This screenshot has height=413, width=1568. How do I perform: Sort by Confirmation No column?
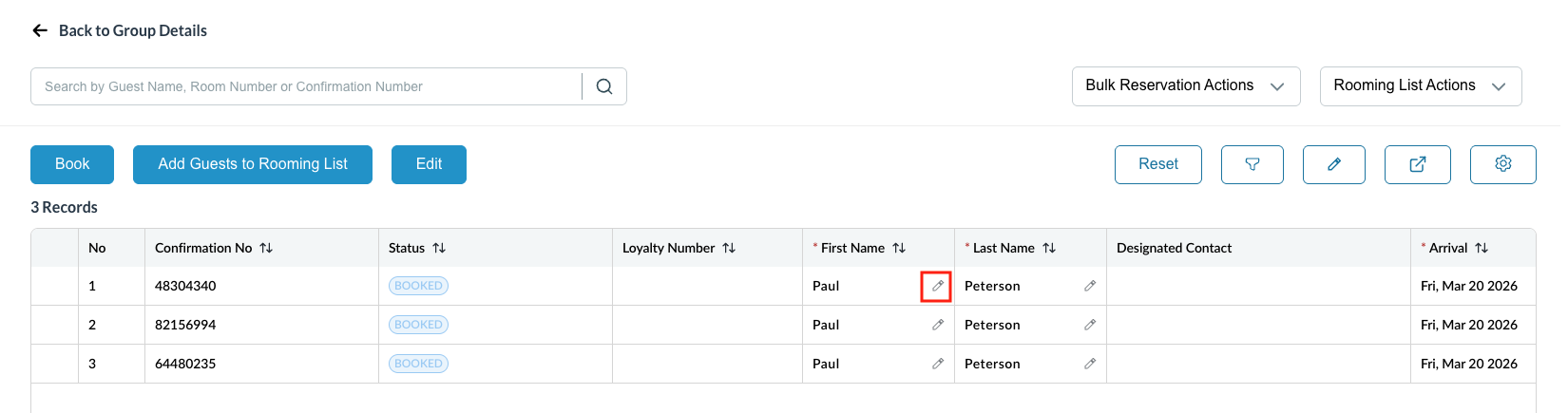[x=266, y=248]
